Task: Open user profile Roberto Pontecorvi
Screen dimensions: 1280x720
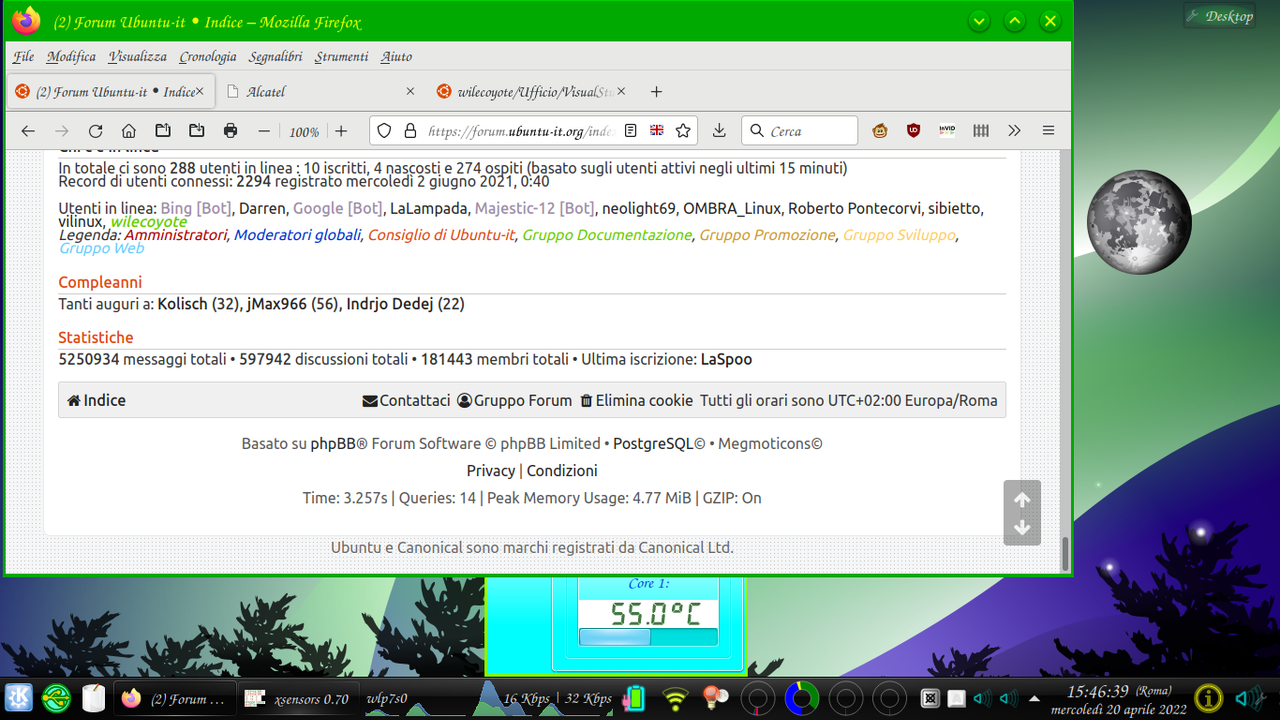Action: (x=853, y=208)
